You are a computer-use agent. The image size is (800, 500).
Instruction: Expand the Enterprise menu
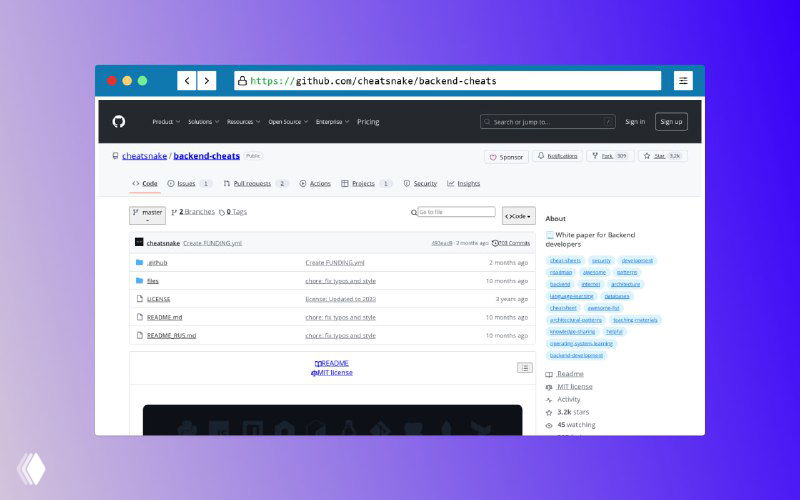click(332, 122)
